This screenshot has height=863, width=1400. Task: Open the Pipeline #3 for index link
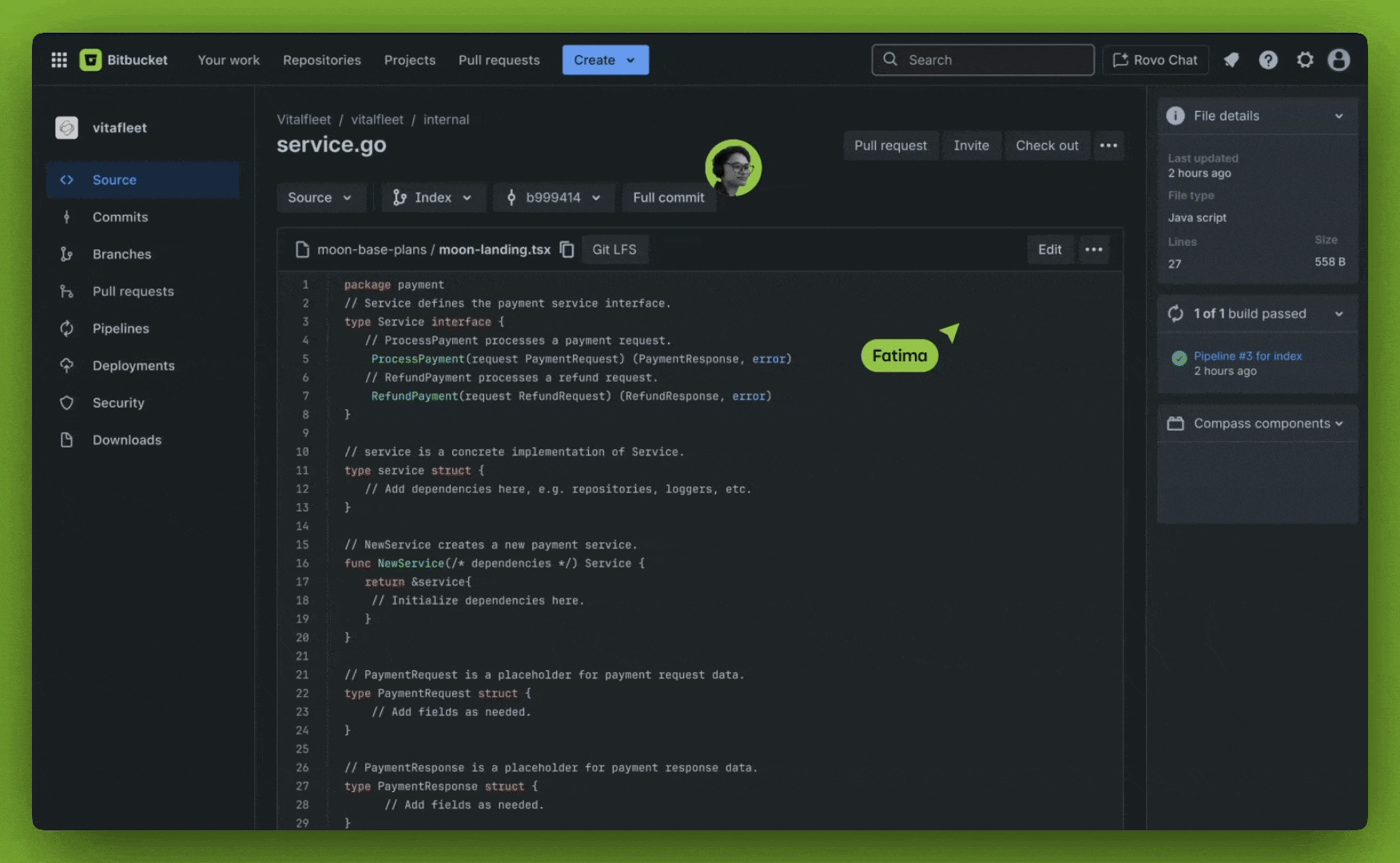pyautogui.click(x=1247, y=356)
